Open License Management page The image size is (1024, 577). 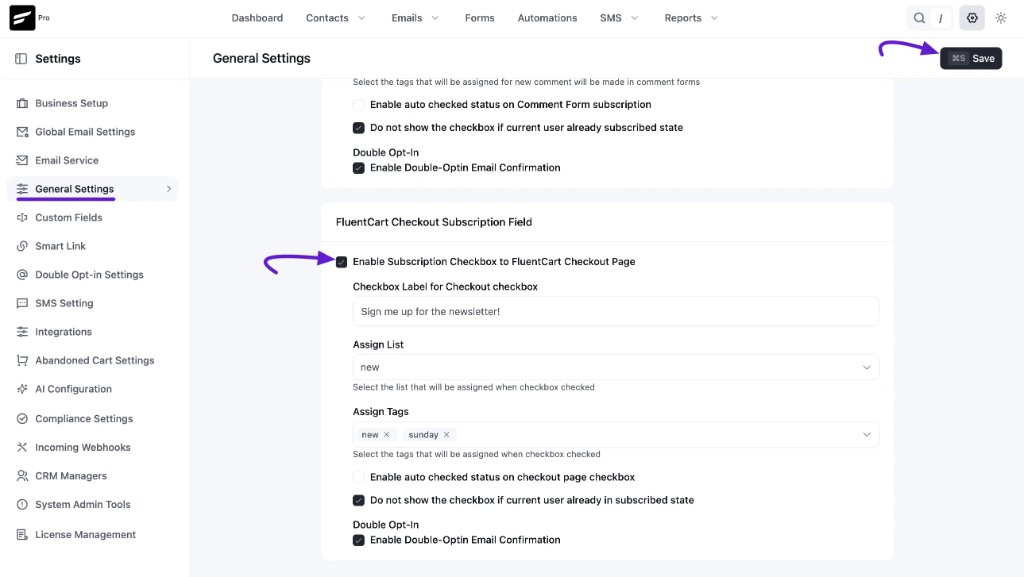coord(86,535)
